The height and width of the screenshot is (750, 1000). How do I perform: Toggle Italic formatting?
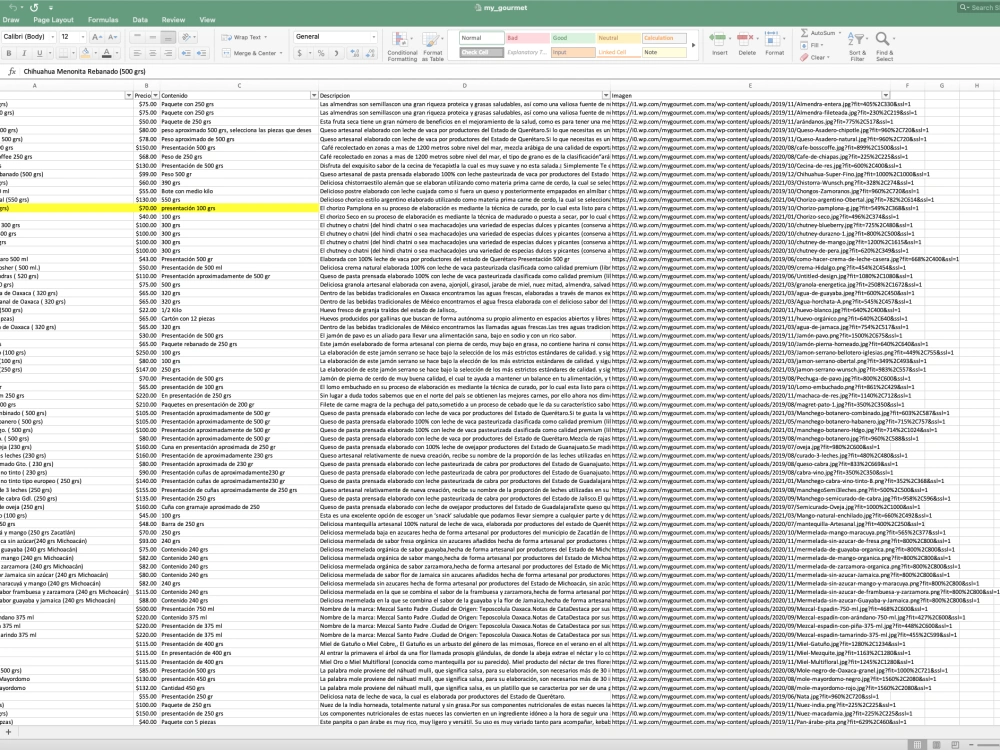(24, 53)
